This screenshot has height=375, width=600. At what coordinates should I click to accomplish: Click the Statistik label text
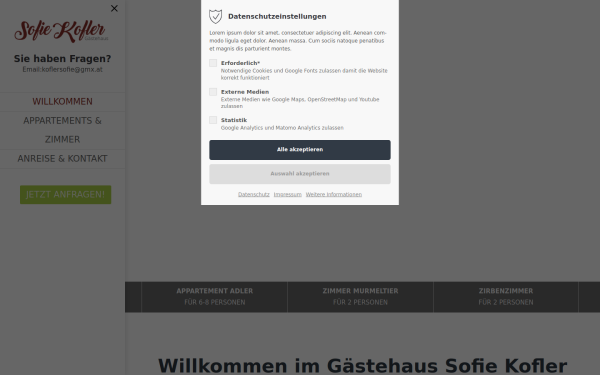click(x=234, y=120)
